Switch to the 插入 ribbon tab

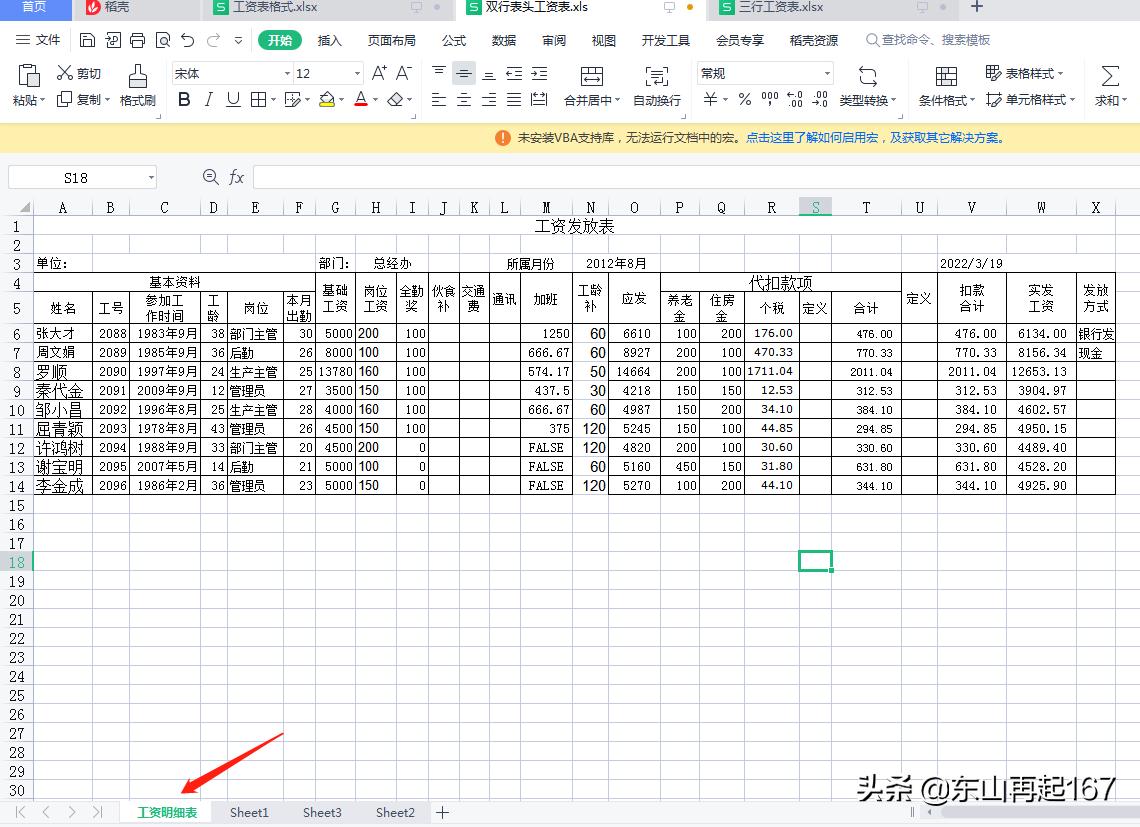pos(331,40)
